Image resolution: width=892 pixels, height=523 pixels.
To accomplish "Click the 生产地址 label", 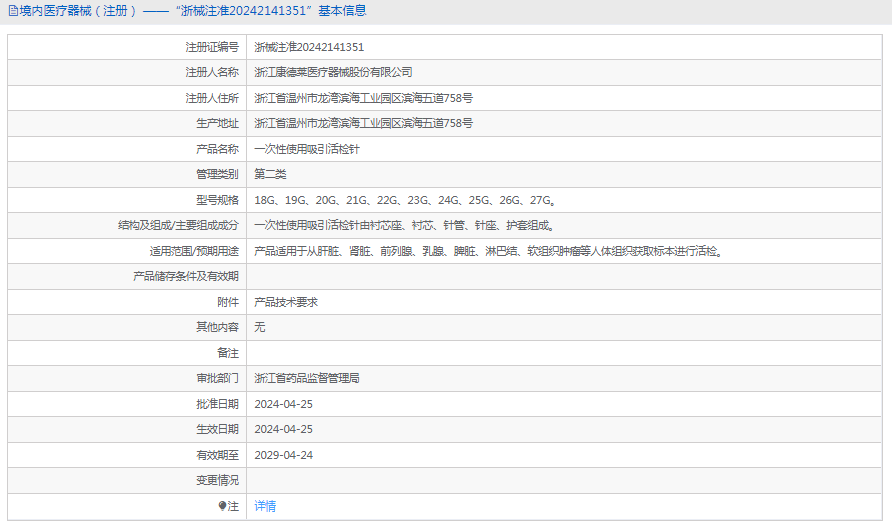I will pyautogui.click(x=217, y=123).
